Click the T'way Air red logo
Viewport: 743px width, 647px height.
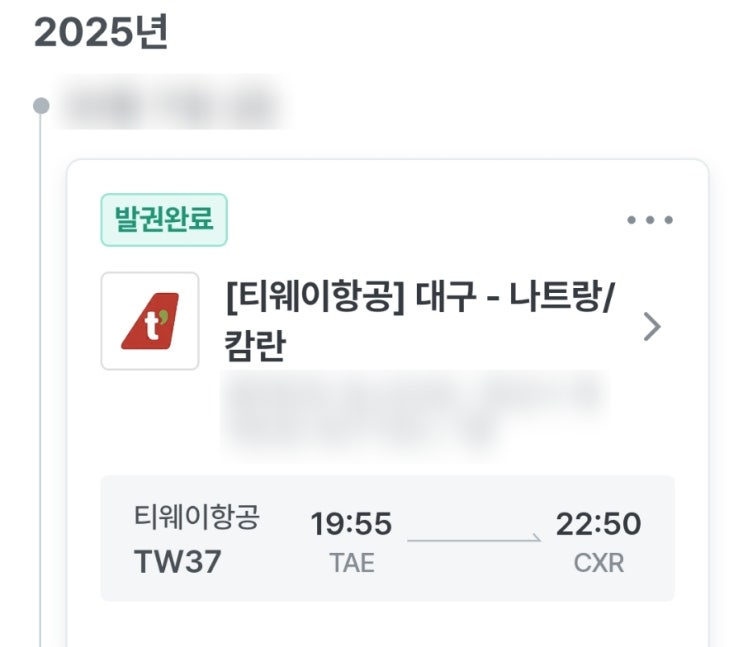coord(150,321)
